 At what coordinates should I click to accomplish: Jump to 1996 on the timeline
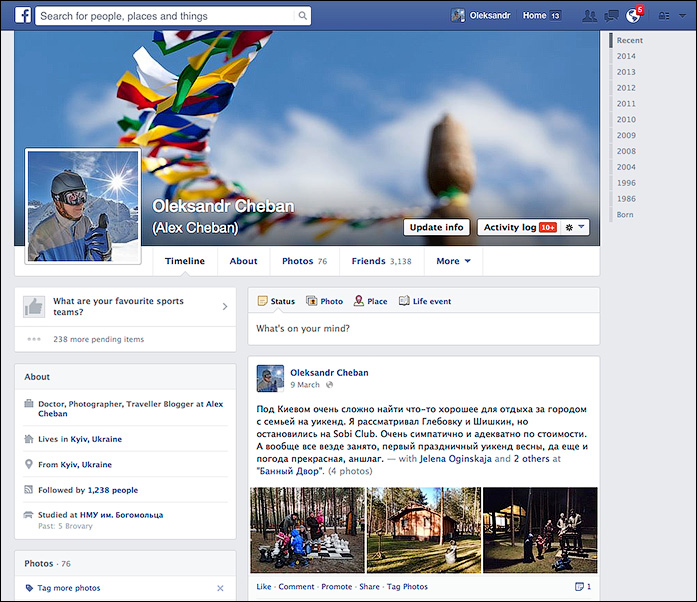626,183
